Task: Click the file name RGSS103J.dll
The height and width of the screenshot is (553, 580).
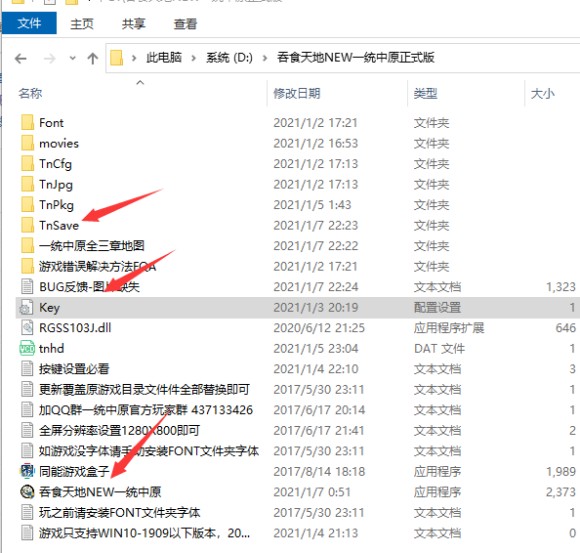Action: pos(75,328)
